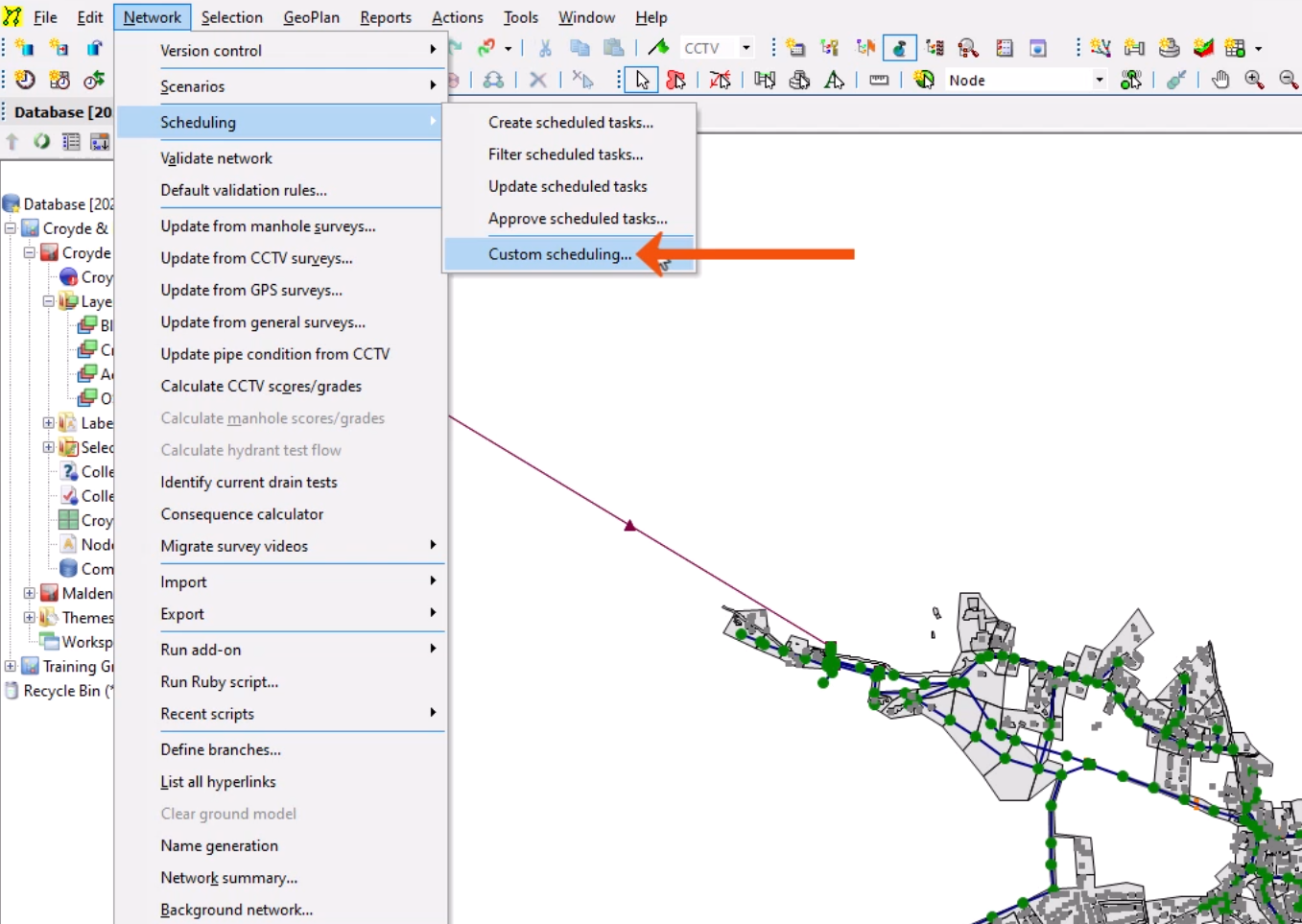The height and width of the screenshot is (924, 1302).
Task: Expand the Malden tree node
Action: 30,594
